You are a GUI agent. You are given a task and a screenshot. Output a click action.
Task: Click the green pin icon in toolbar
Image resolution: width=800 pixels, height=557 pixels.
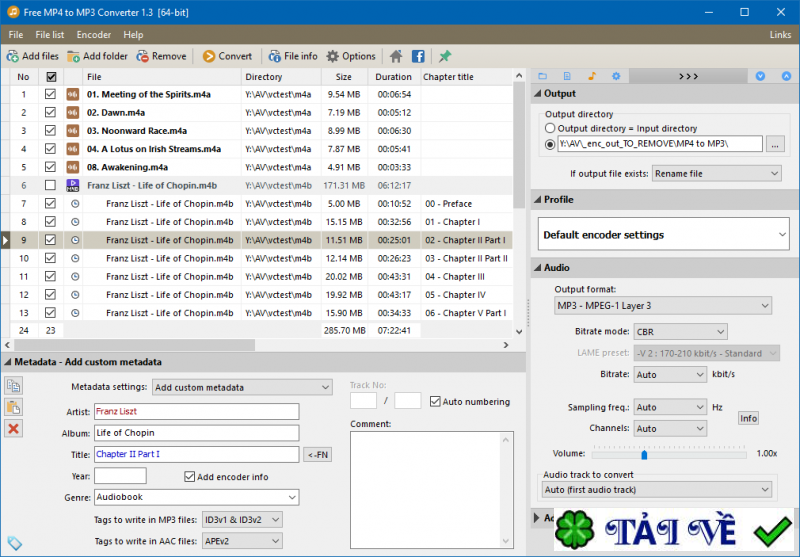445,56
